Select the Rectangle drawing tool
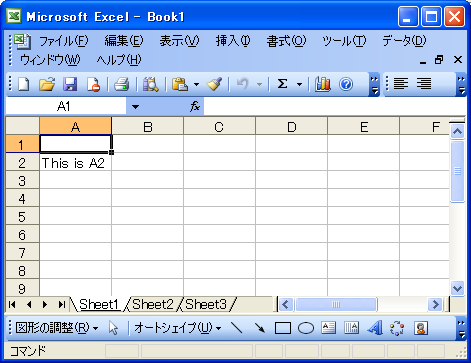471x363 pixels. [x=283, y=328]
